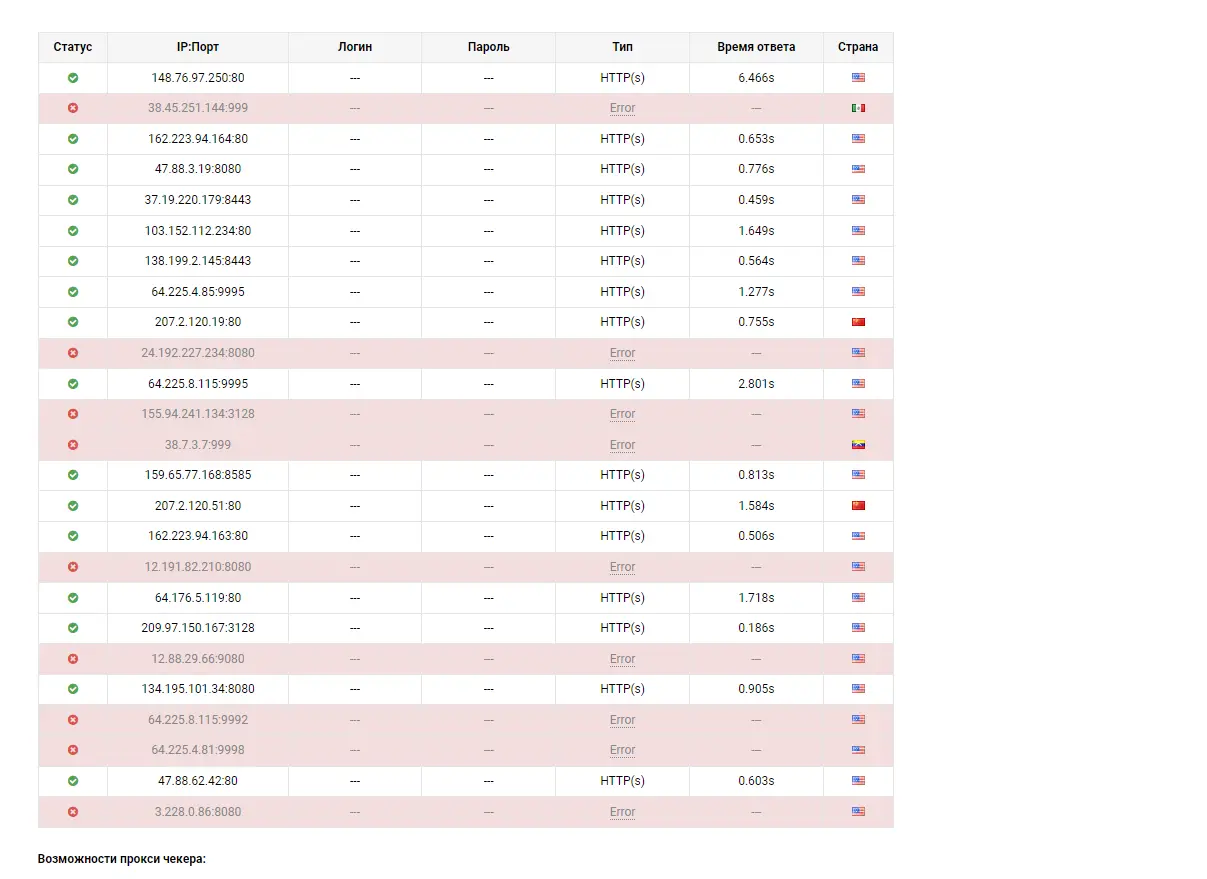This screenshot has width=1207, height=879.
Task: Select IP address 209.97.150.167:3128
Action: pos(198,628)
